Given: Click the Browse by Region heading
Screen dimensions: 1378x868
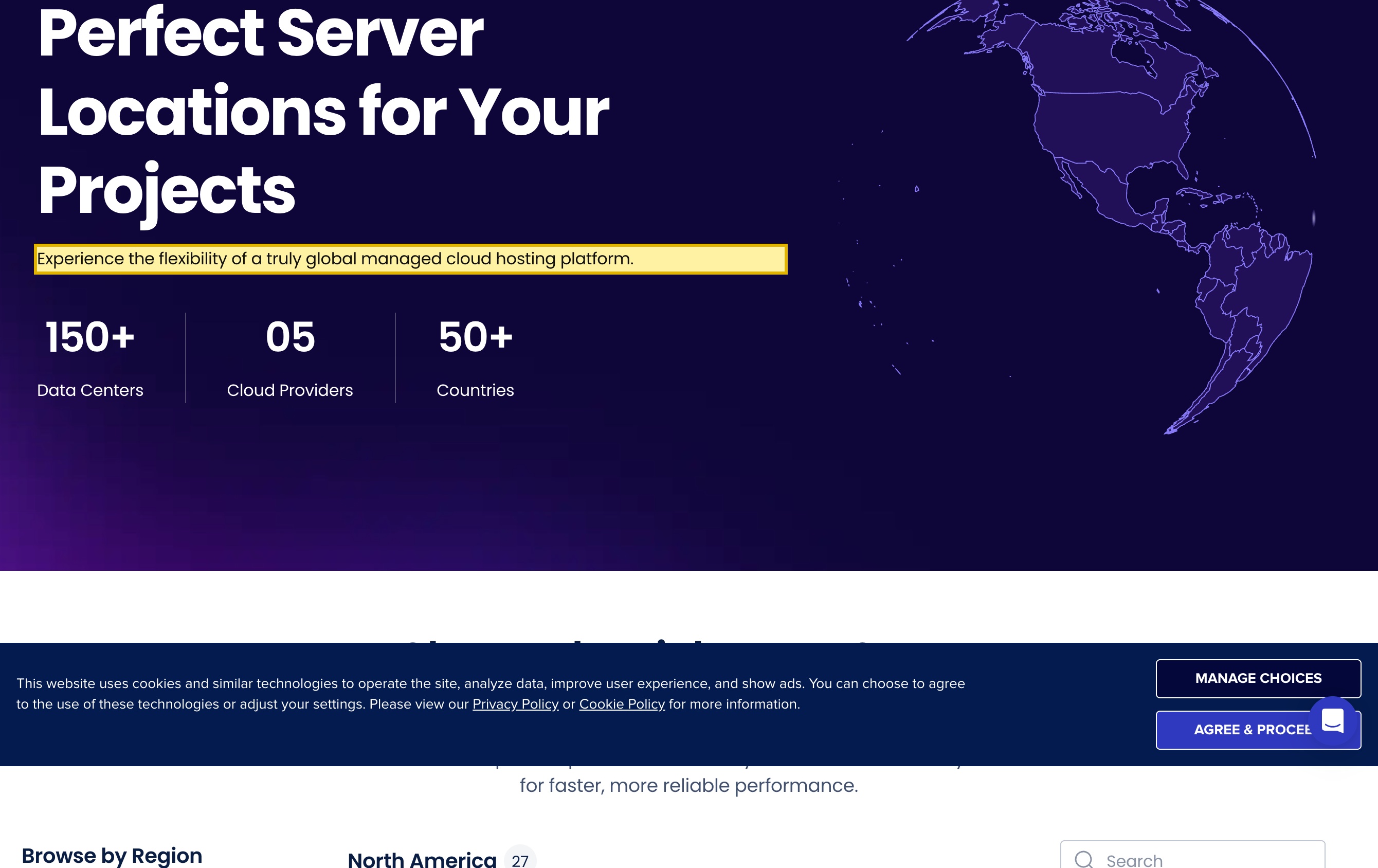Looking at the screenshot, I should [x=112, y=856].
